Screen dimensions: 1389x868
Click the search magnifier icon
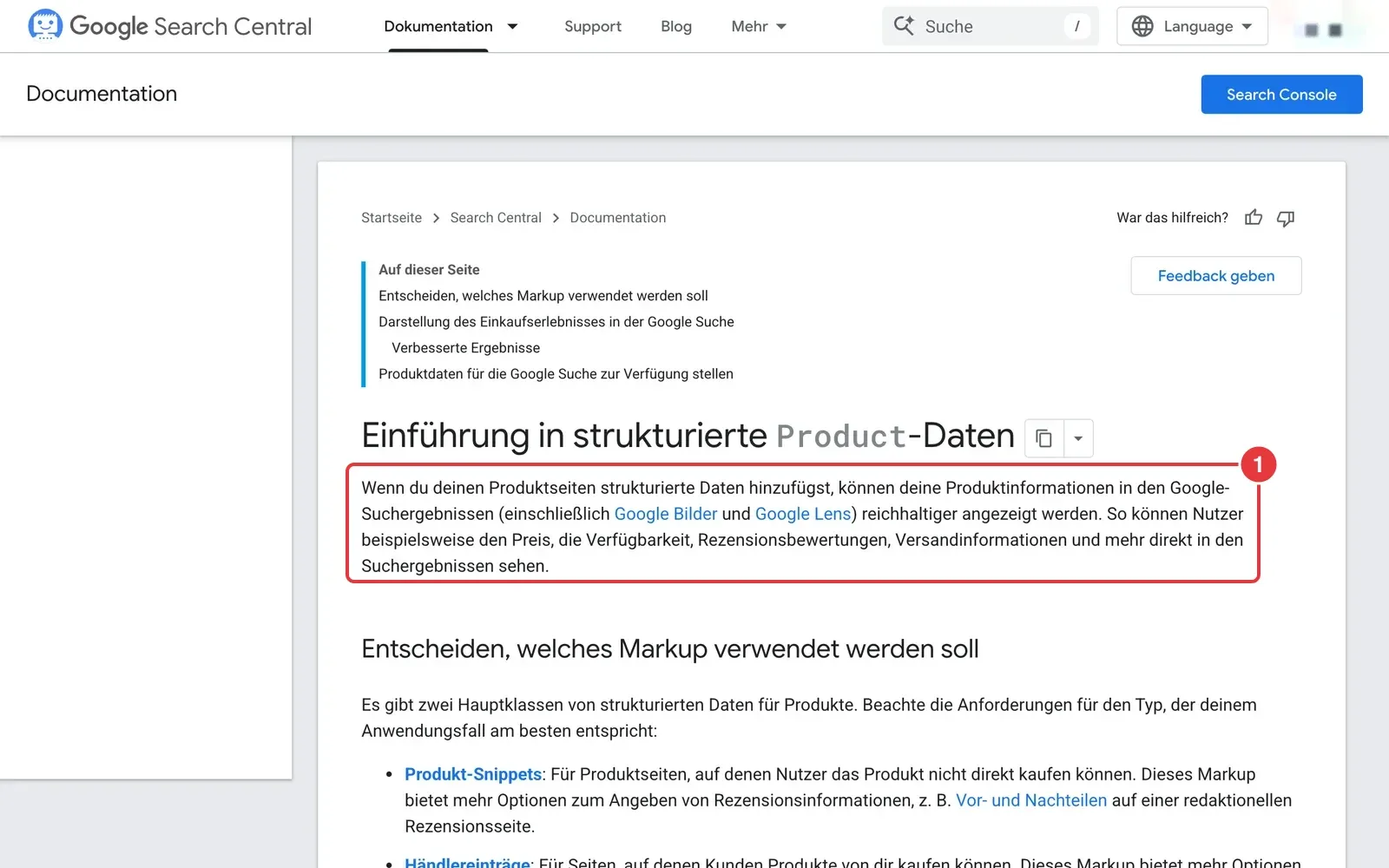tap(904, 26)
